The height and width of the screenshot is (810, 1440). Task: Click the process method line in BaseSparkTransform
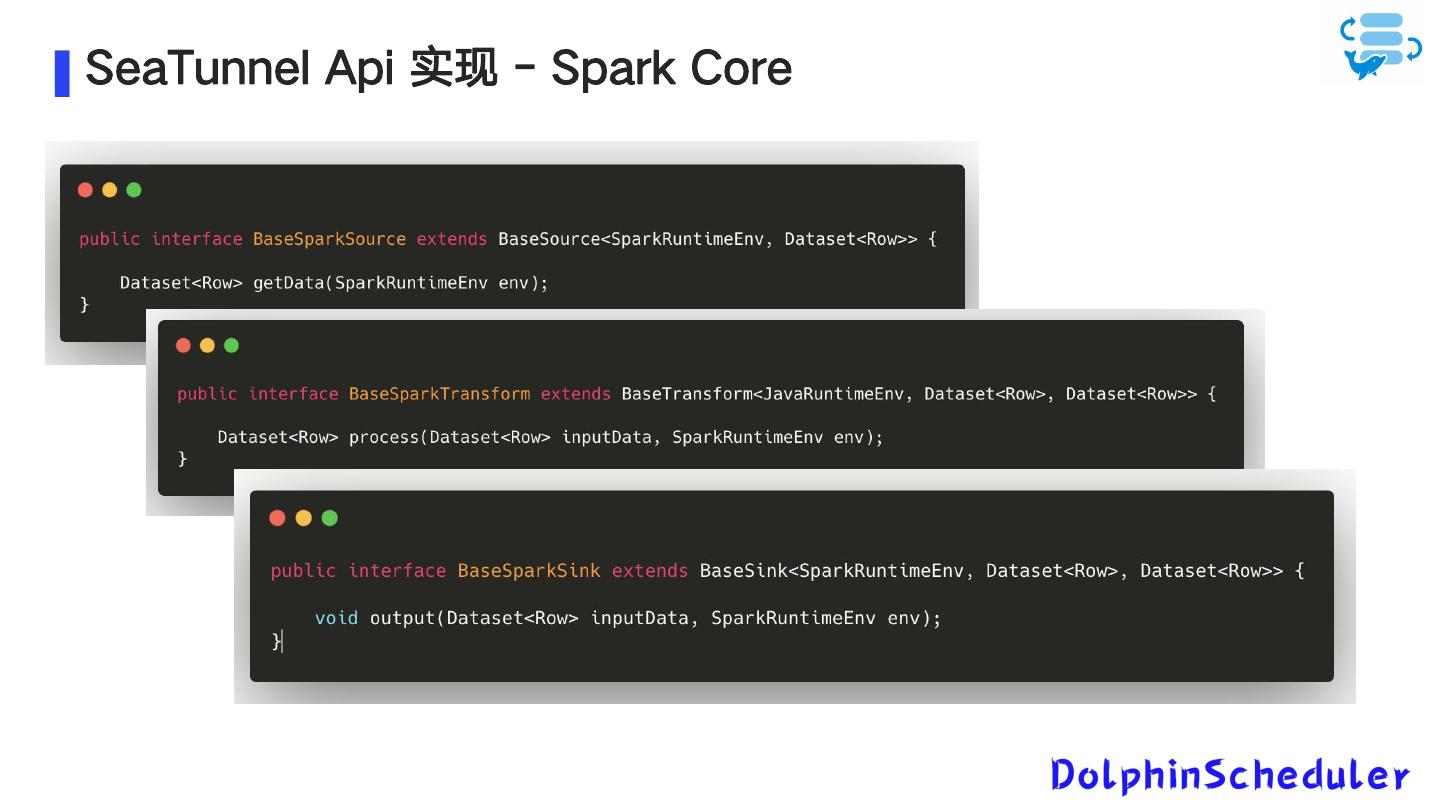tap(549, 437)
